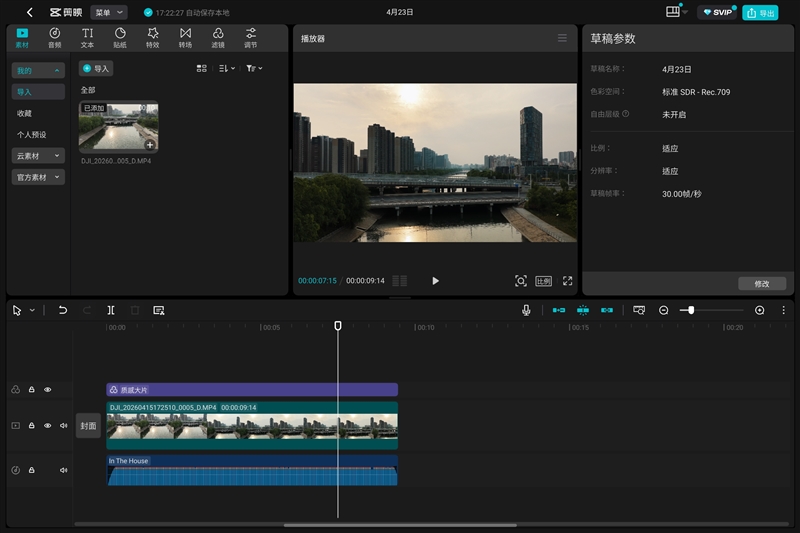The image size is (800, 533).
Task: Enter fullscreen preview in the player
Action: 567,281
